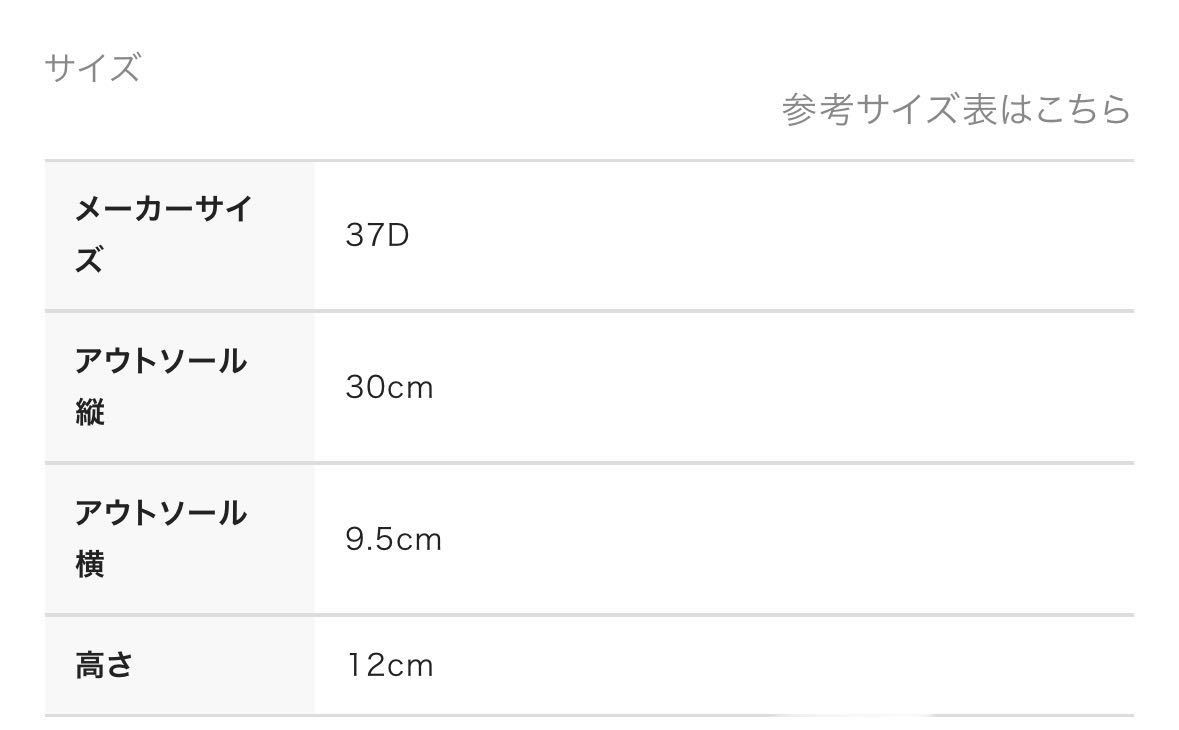
Task: Click the 高さ row label
Action: click(104, 665)
